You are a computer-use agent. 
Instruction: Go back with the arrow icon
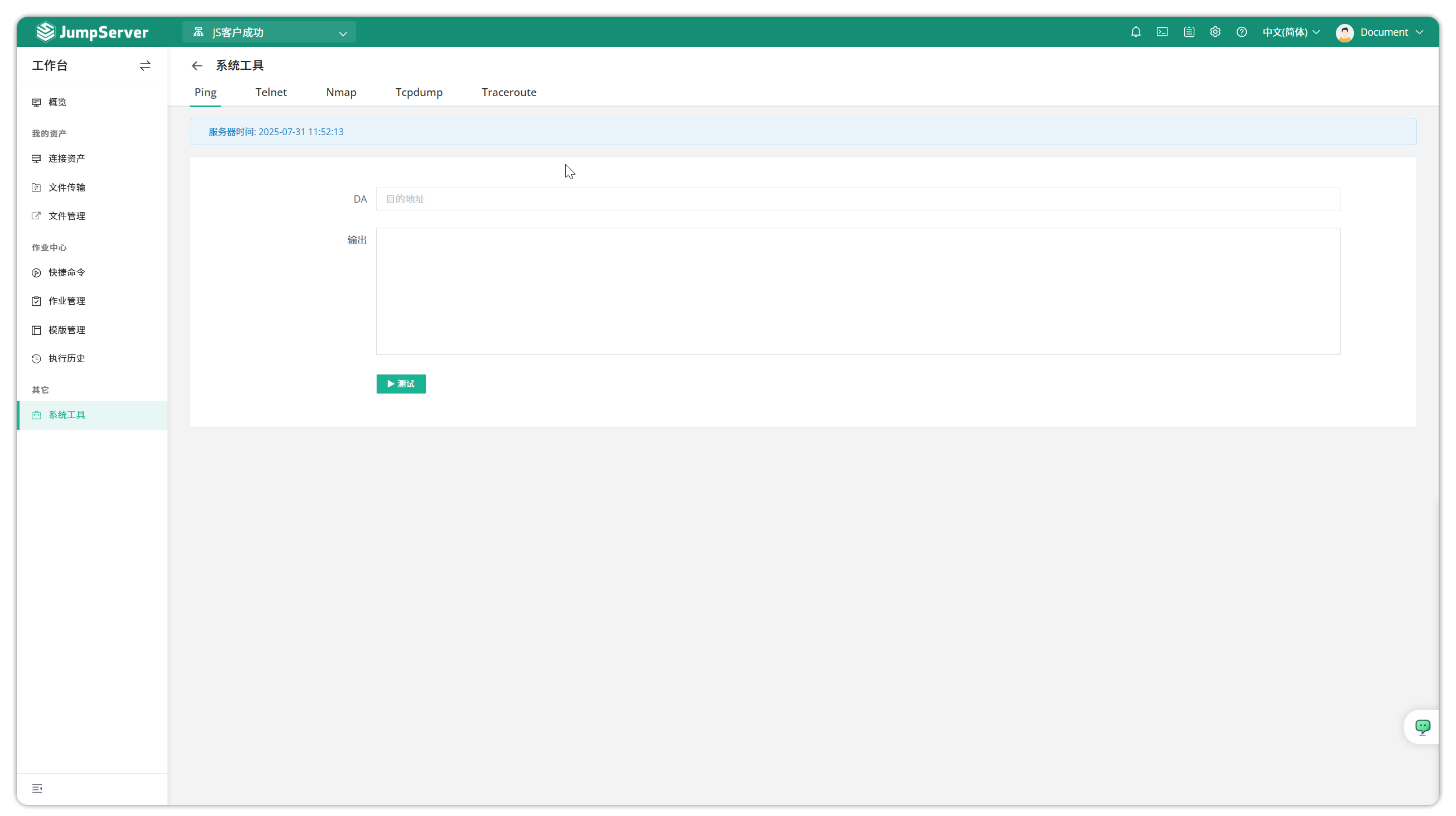coord(196,66)
